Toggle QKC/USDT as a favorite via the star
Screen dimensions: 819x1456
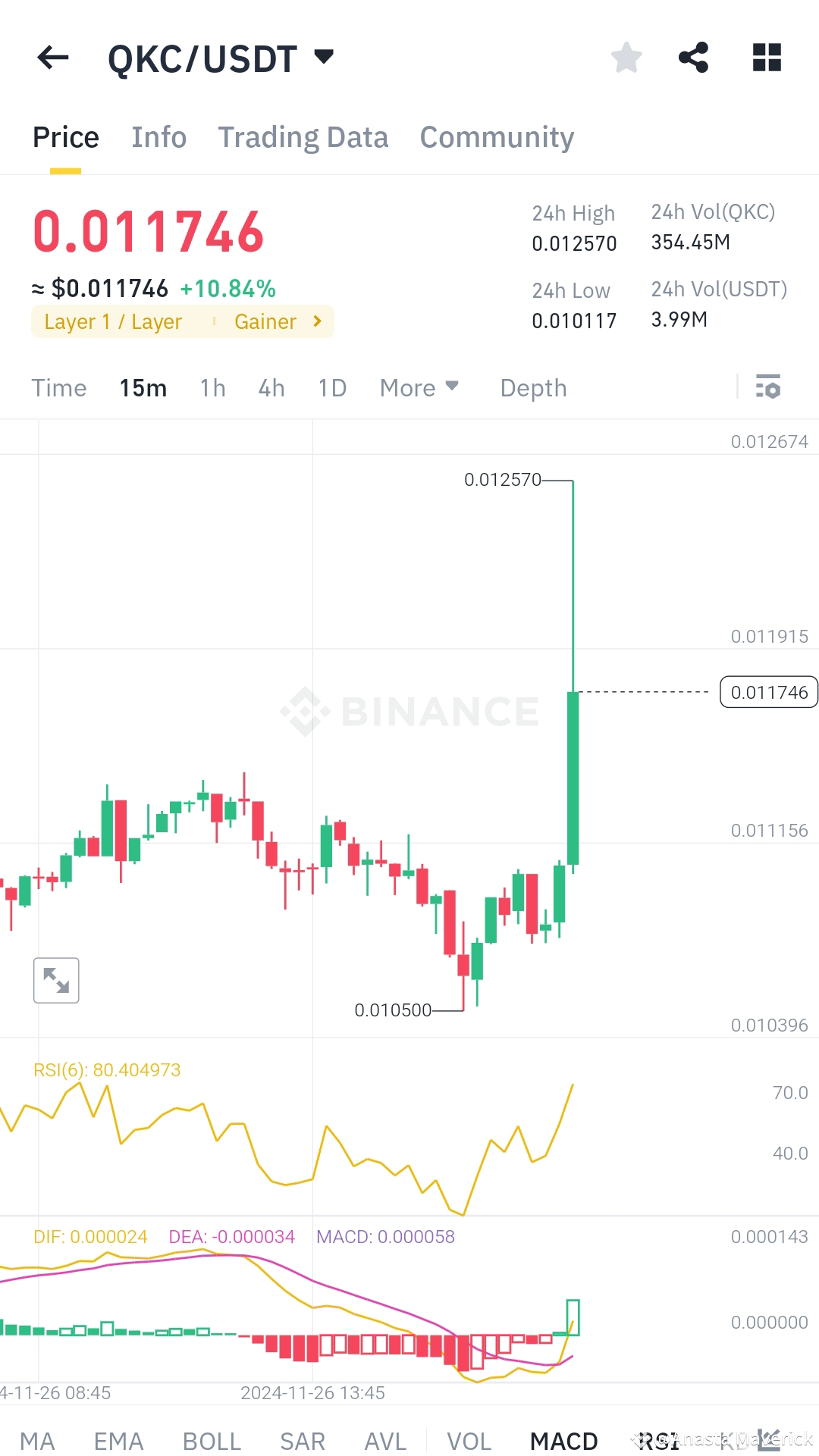click(626, 57)
